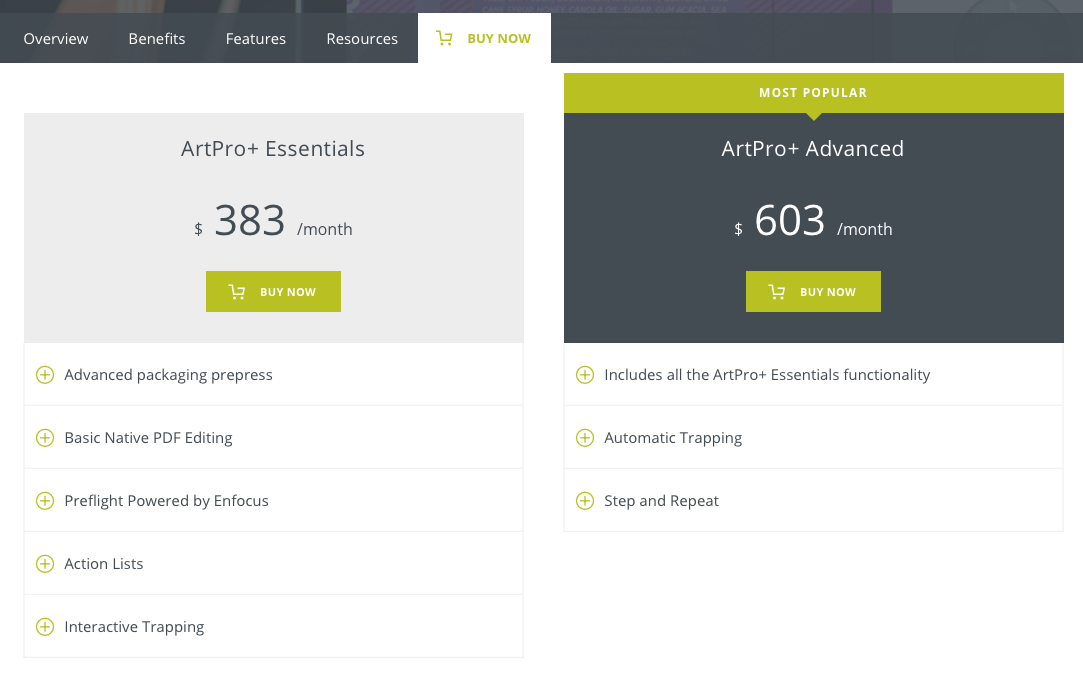The image size is (1083, 691).
Task: Click the "Automatic Trapping" row text
Action: [673, 438]
